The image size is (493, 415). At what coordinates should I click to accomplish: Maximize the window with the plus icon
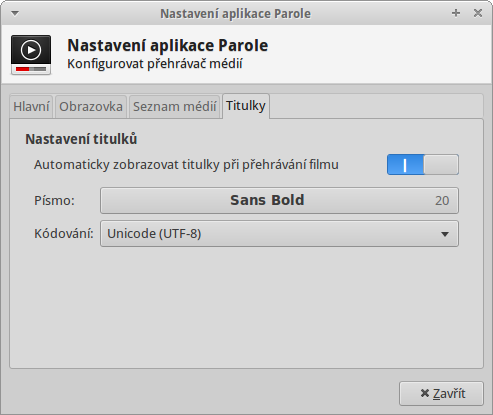point(456,13)
